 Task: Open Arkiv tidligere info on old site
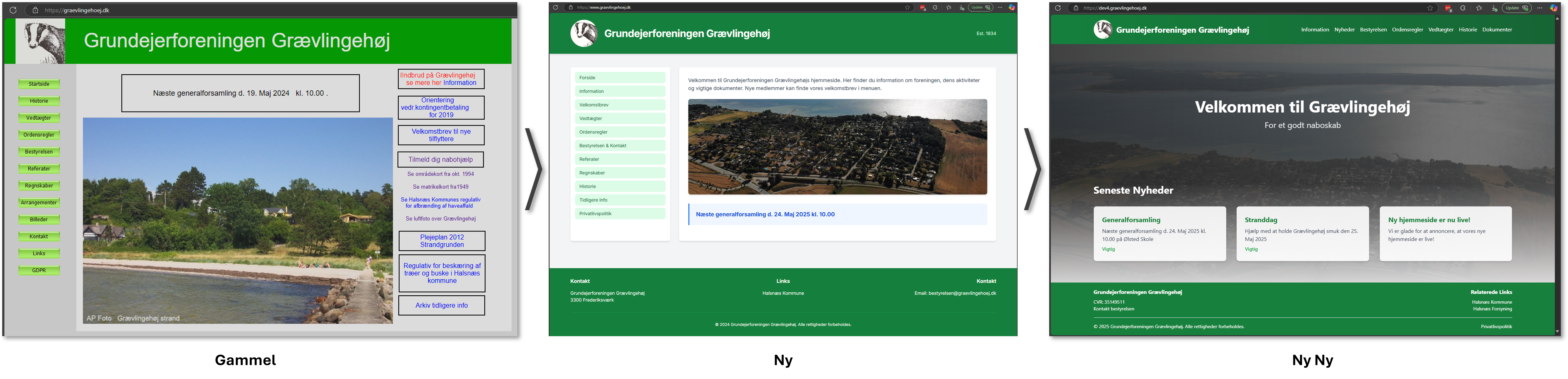click(442, 305)
